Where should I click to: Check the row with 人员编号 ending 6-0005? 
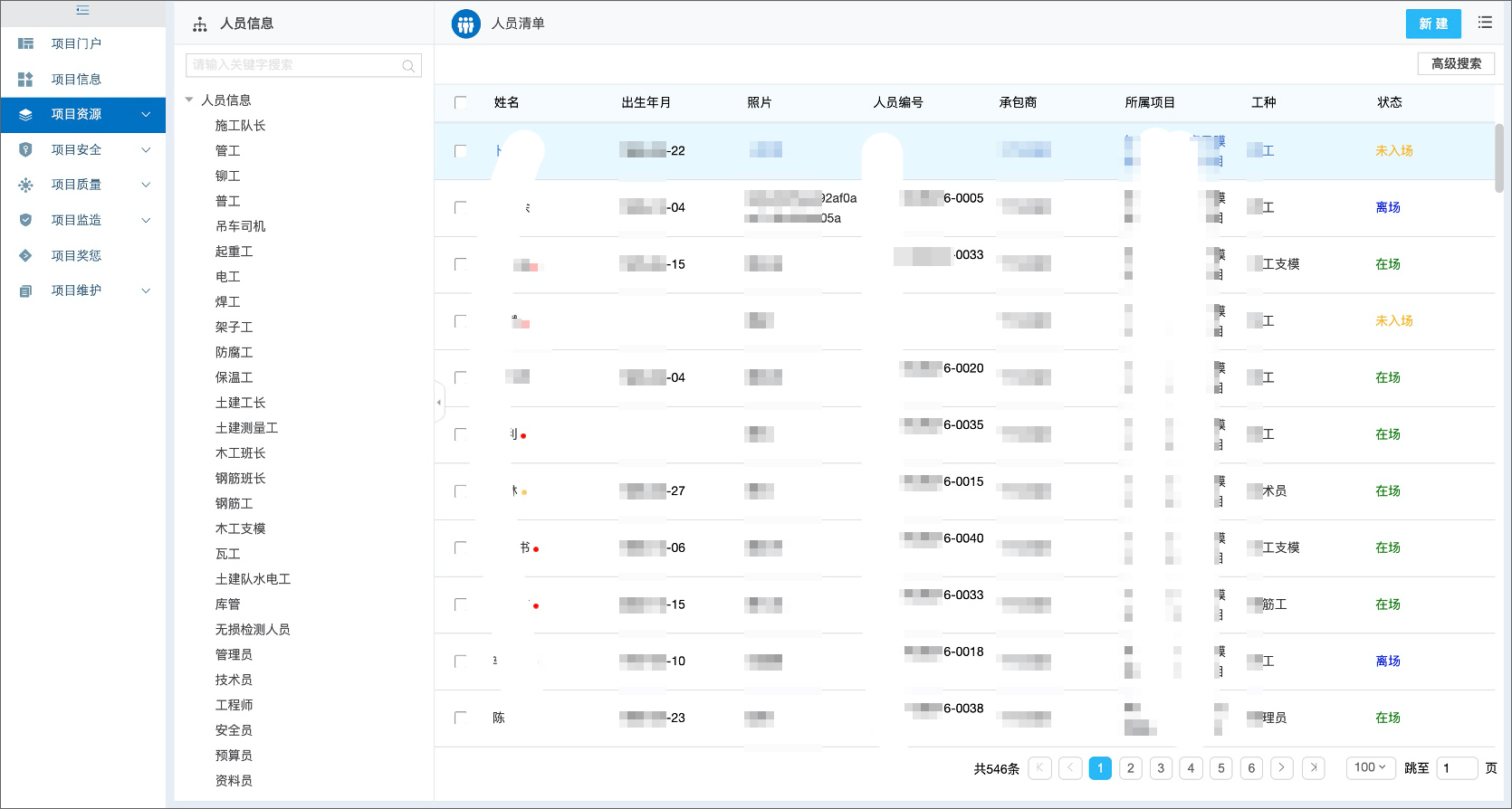click(461, 207)
